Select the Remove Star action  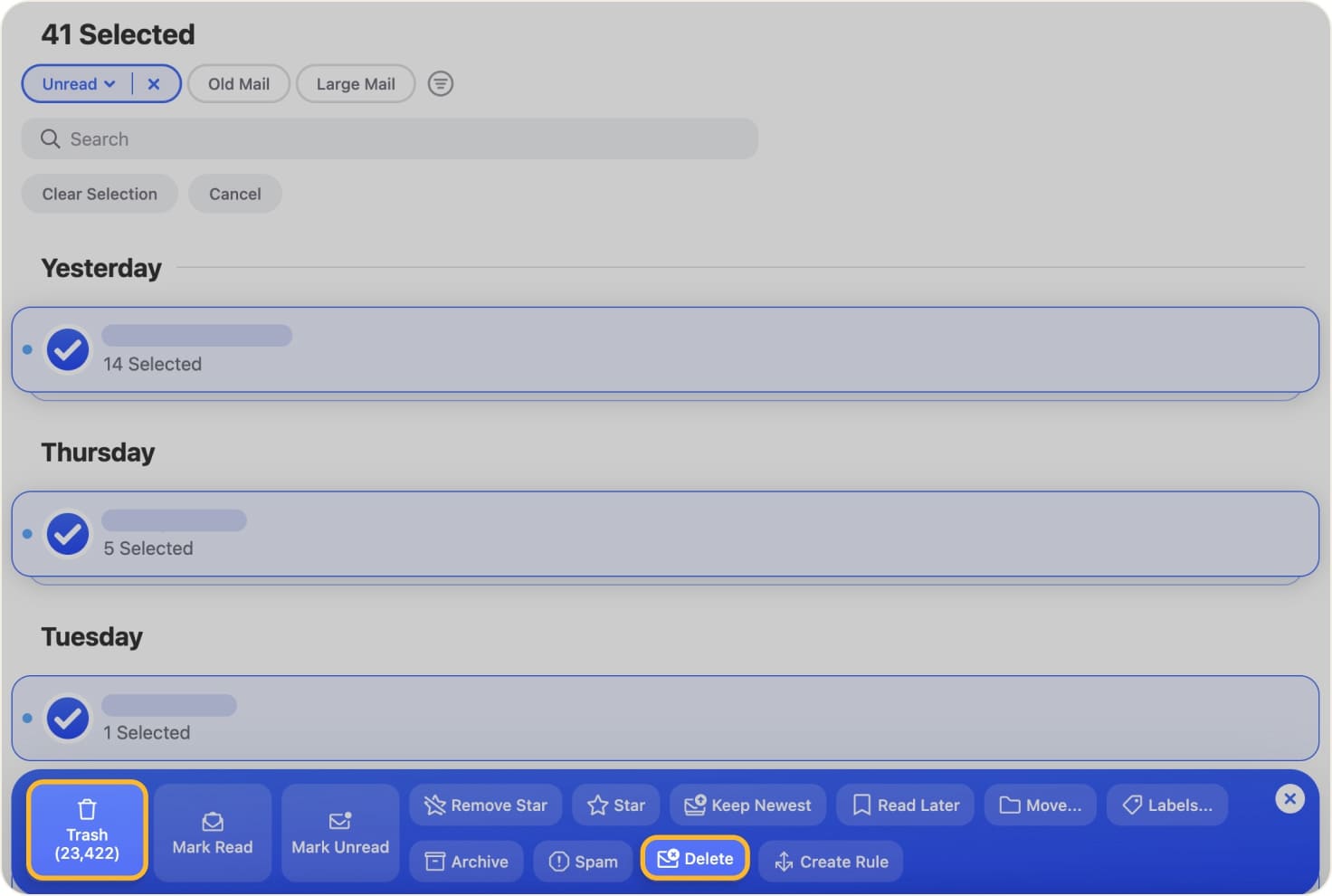(x=485, y=805)
